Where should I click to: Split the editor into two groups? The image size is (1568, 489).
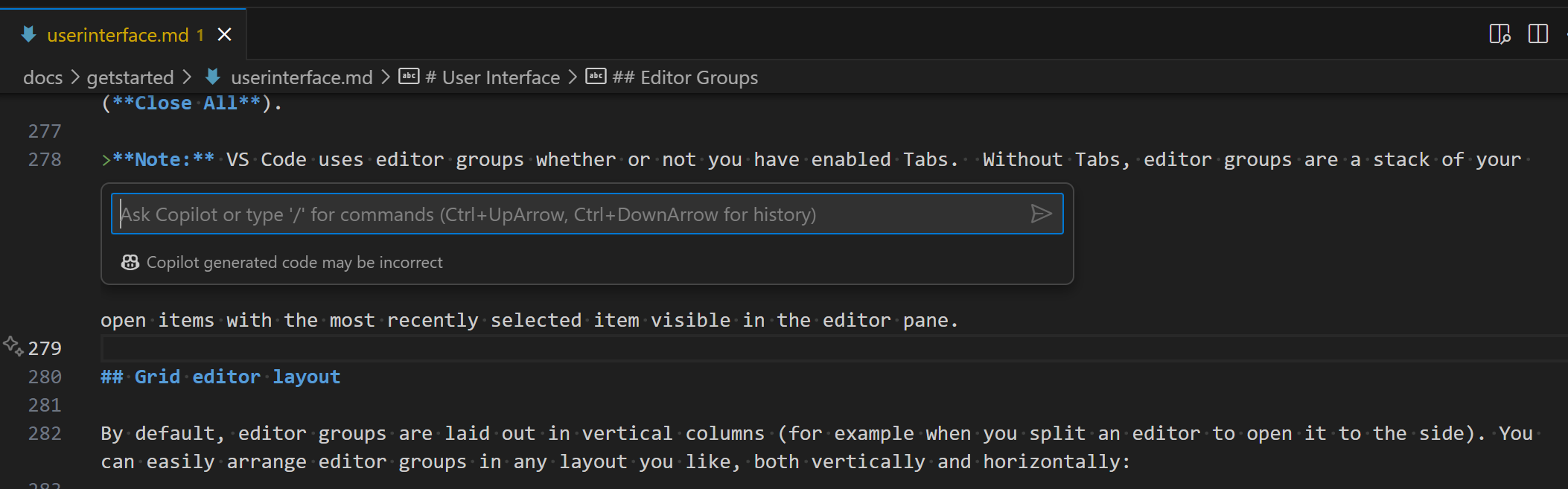point(1538,33)
